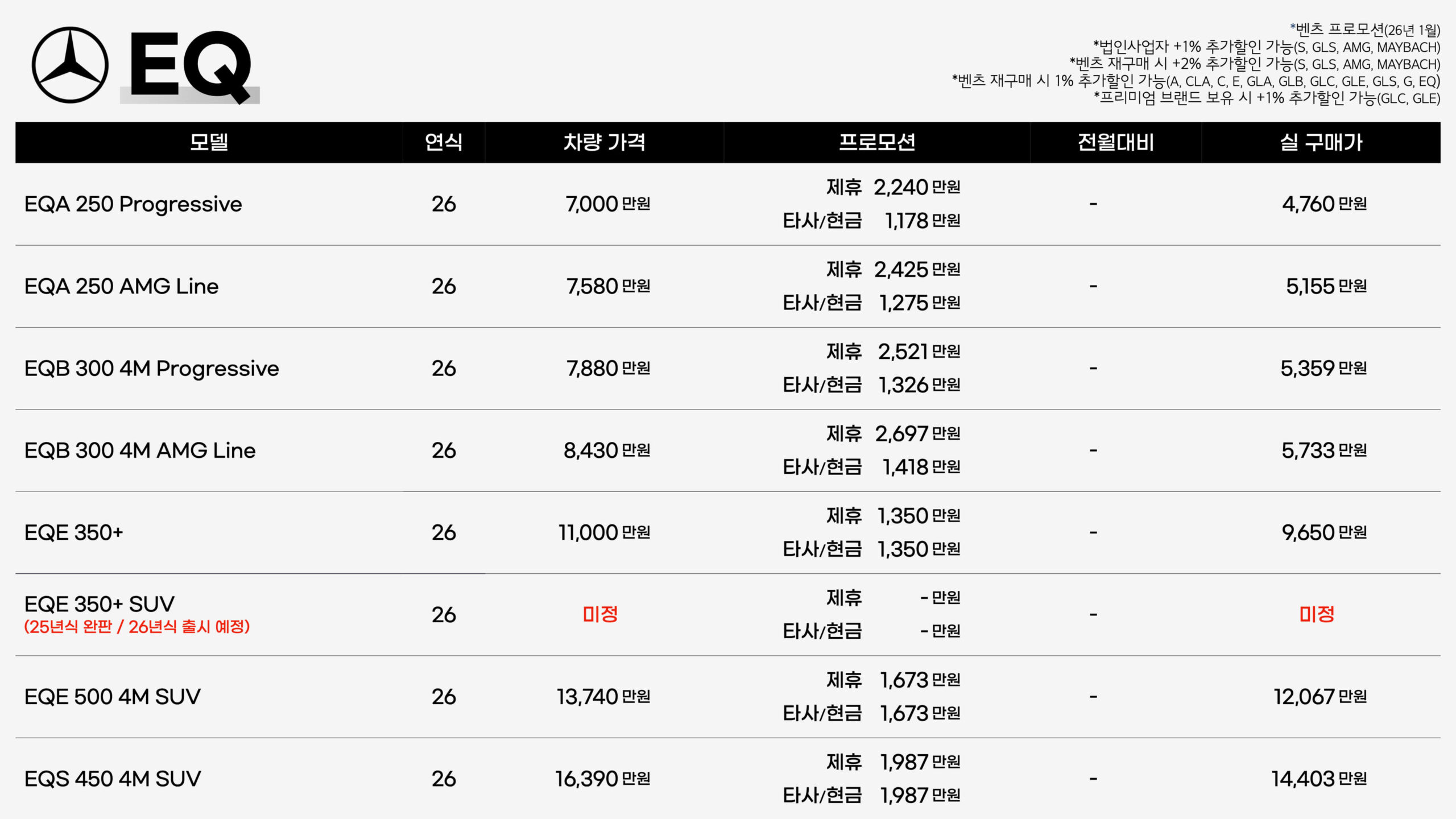Image resolution: width=1456 pixels, height=819 pixels.
Task: Click the 벤츠 프로모션(26년 1월) note
Action: 1365,30
